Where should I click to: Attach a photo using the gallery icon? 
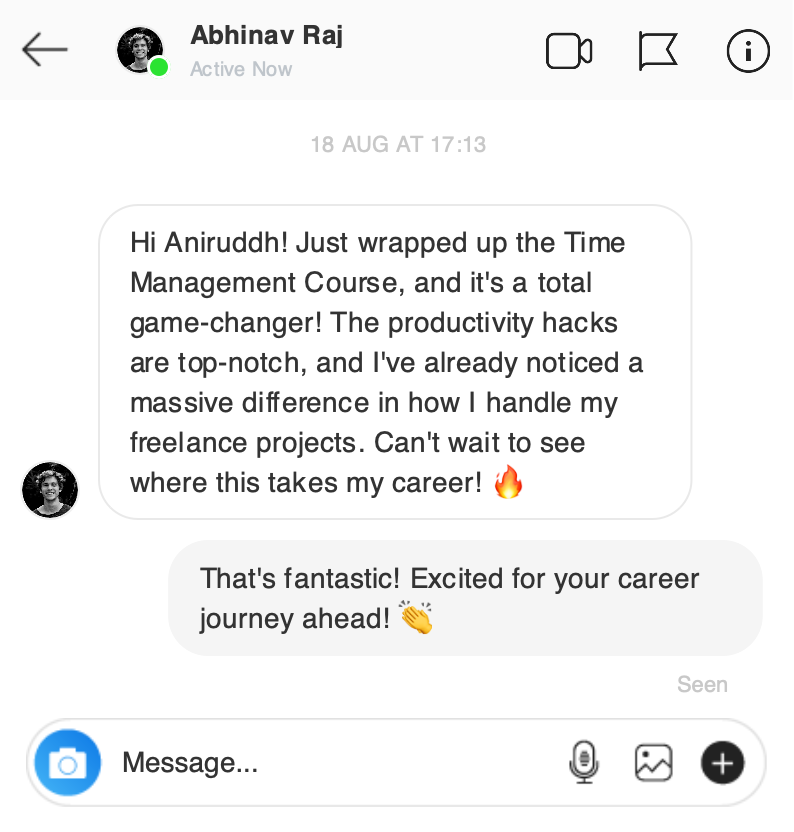point(653,762)
